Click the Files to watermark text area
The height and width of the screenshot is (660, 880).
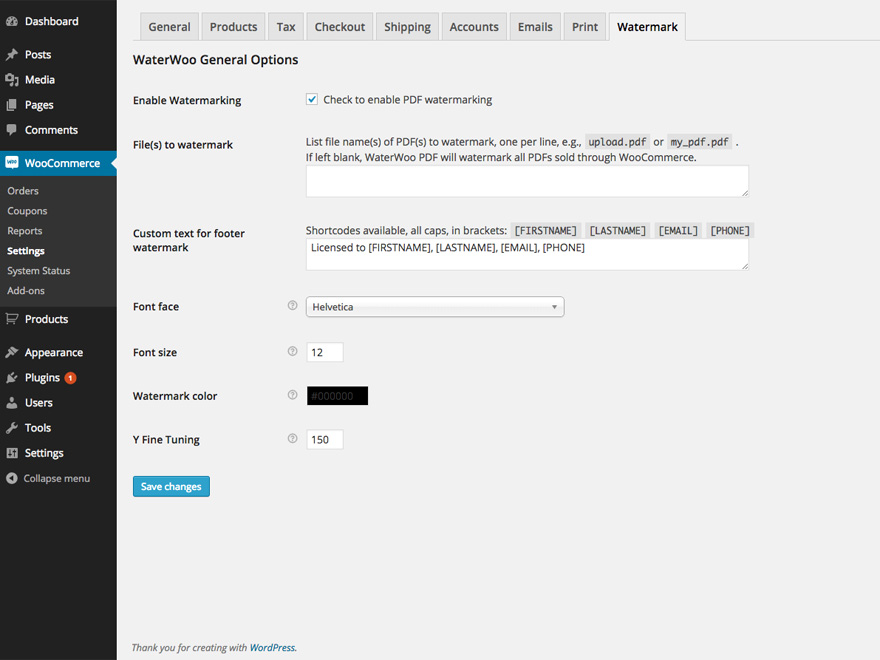[527, 181]
